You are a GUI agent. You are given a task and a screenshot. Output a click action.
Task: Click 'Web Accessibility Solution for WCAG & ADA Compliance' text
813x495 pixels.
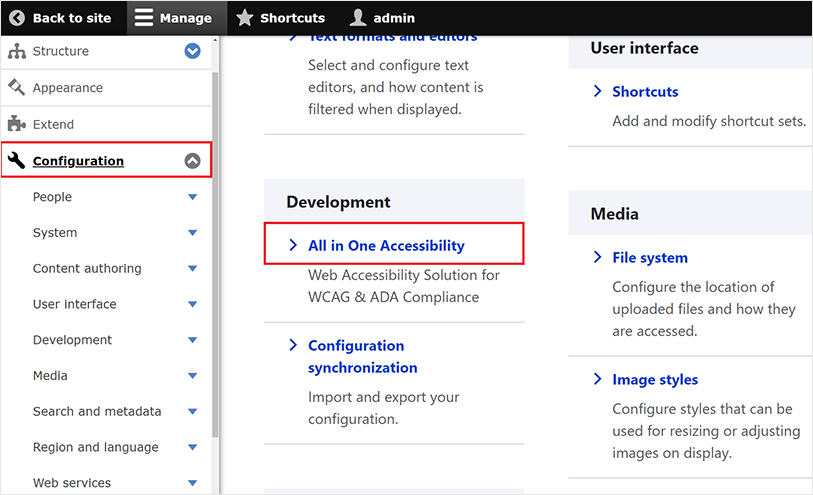click(x=404, y=286)
